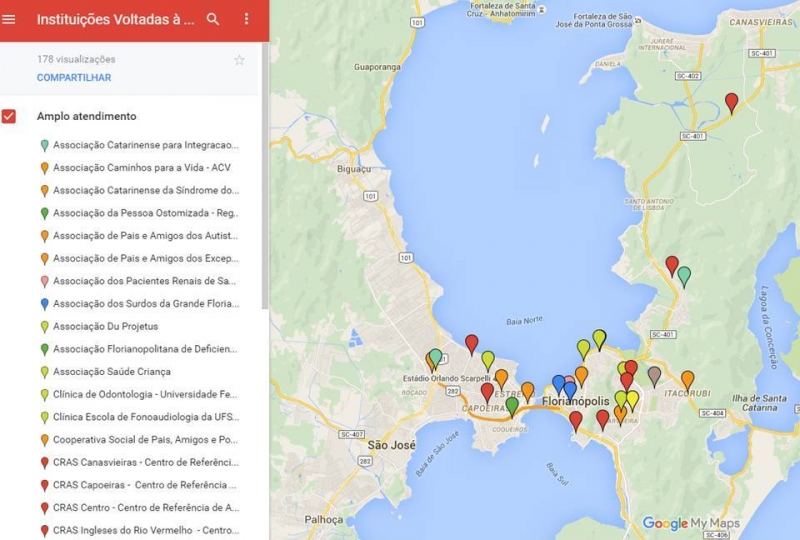Viewport: 800px width, 540px height.
Task: Click the search magnifier icon
Action: pyautogui.click(x=213, y=19)
